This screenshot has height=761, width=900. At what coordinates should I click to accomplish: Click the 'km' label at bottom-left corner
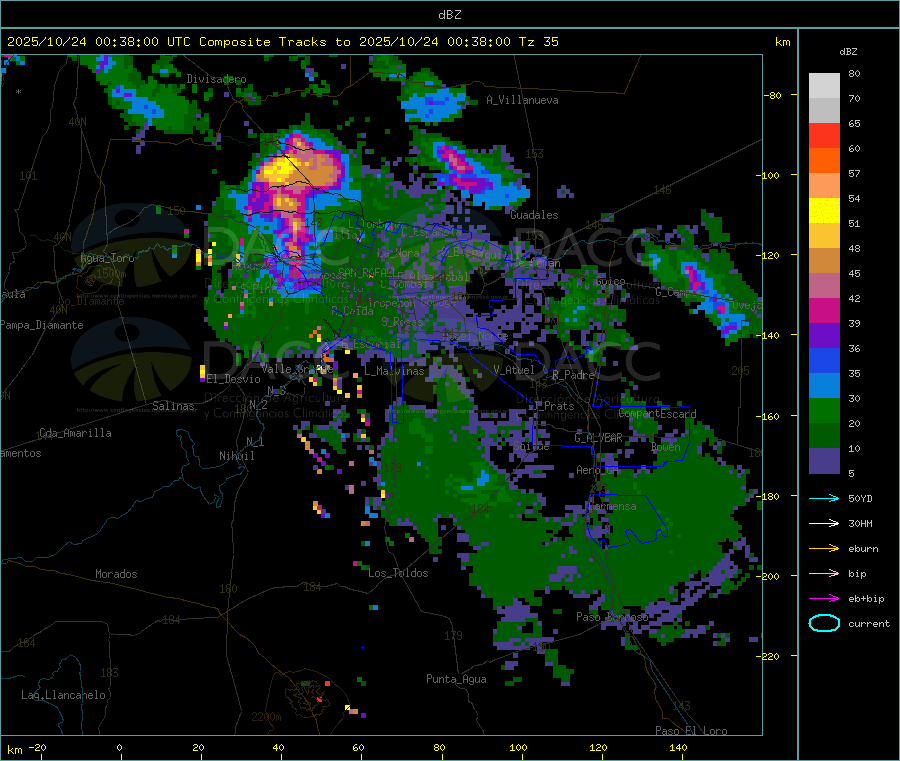coord(14,750)
